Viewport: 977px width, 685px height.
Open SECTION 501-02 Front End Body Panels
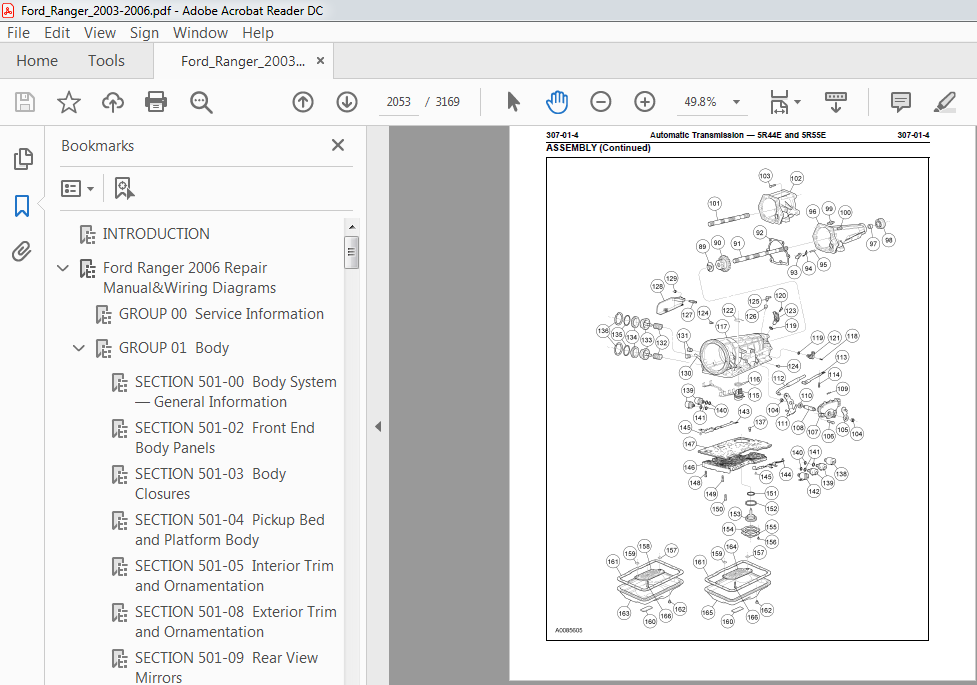pos(224,438)
